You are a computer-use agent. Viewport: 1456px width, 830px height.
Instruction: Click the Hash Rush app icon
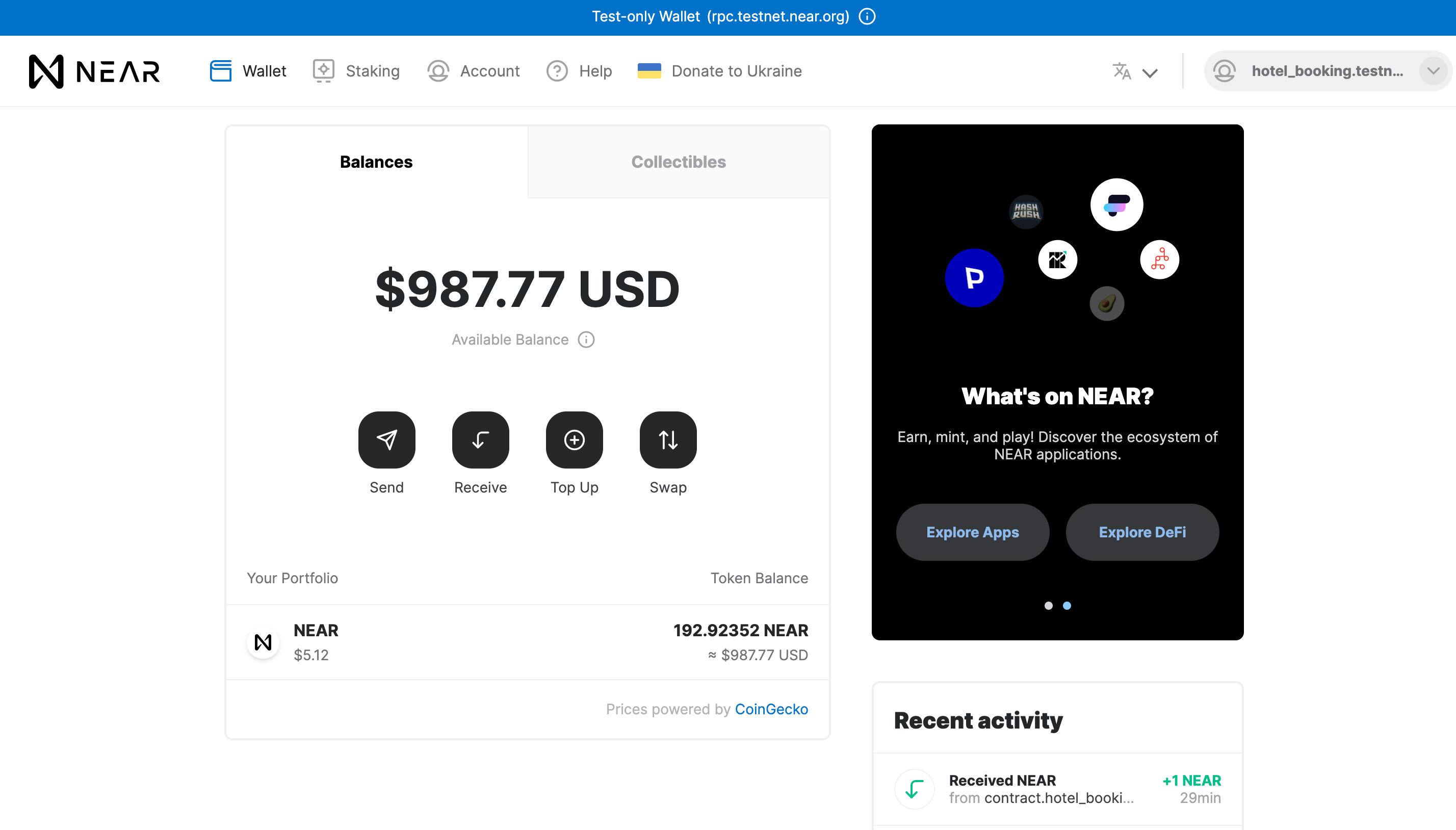pyautogui.click(x=1026, y=212)
